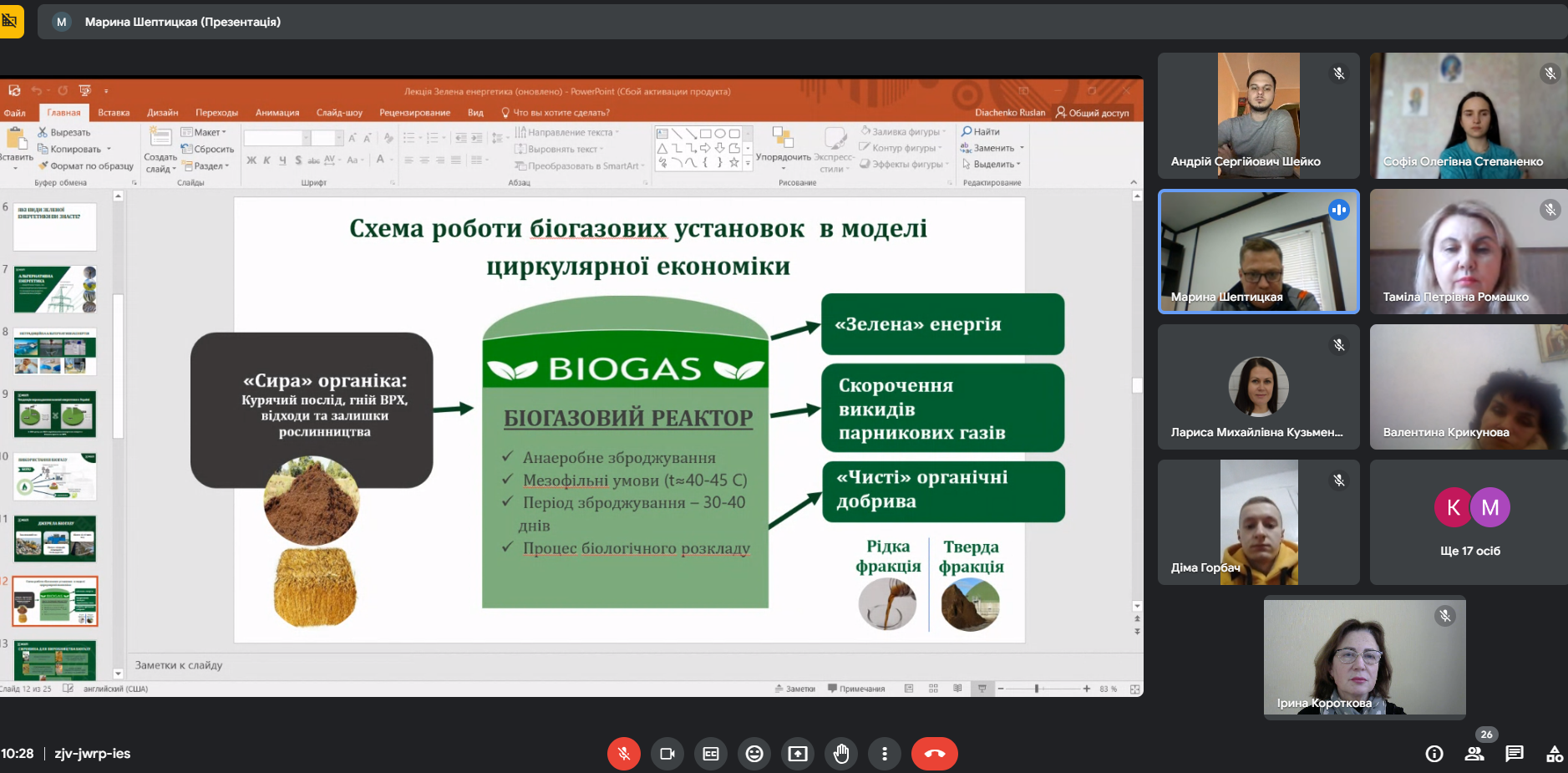Toggle text shadow S formatting

coord(298,160)
